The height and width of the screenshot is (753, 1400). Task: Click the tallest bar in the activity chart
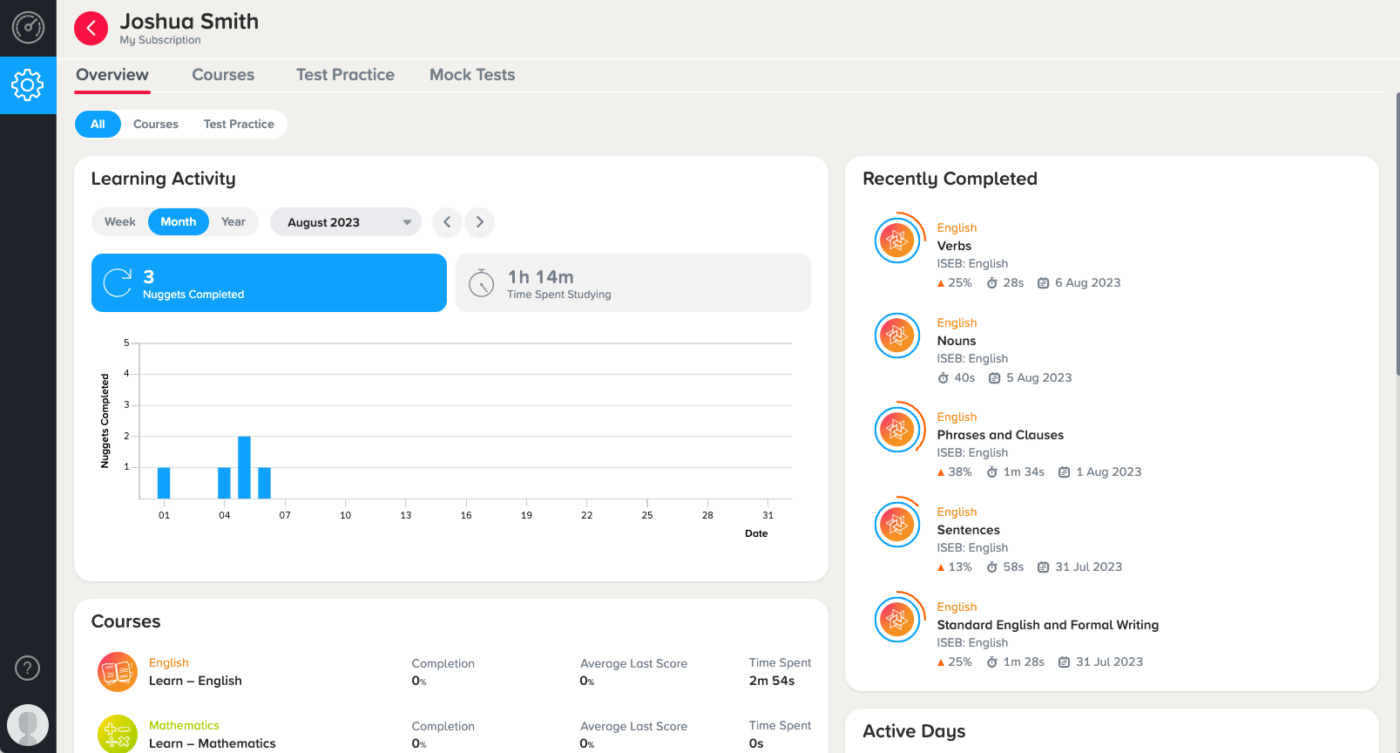[x=243, y=465]
